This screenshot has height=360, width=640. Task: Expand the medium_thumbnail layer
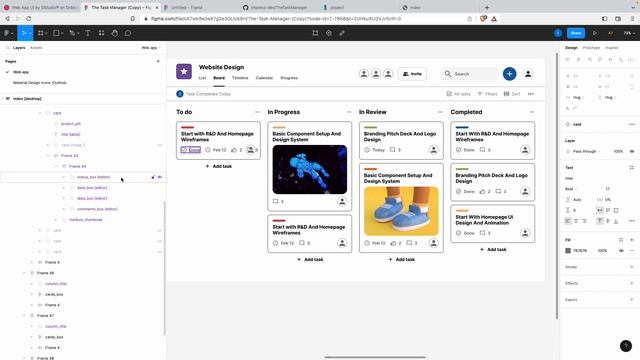56,220
